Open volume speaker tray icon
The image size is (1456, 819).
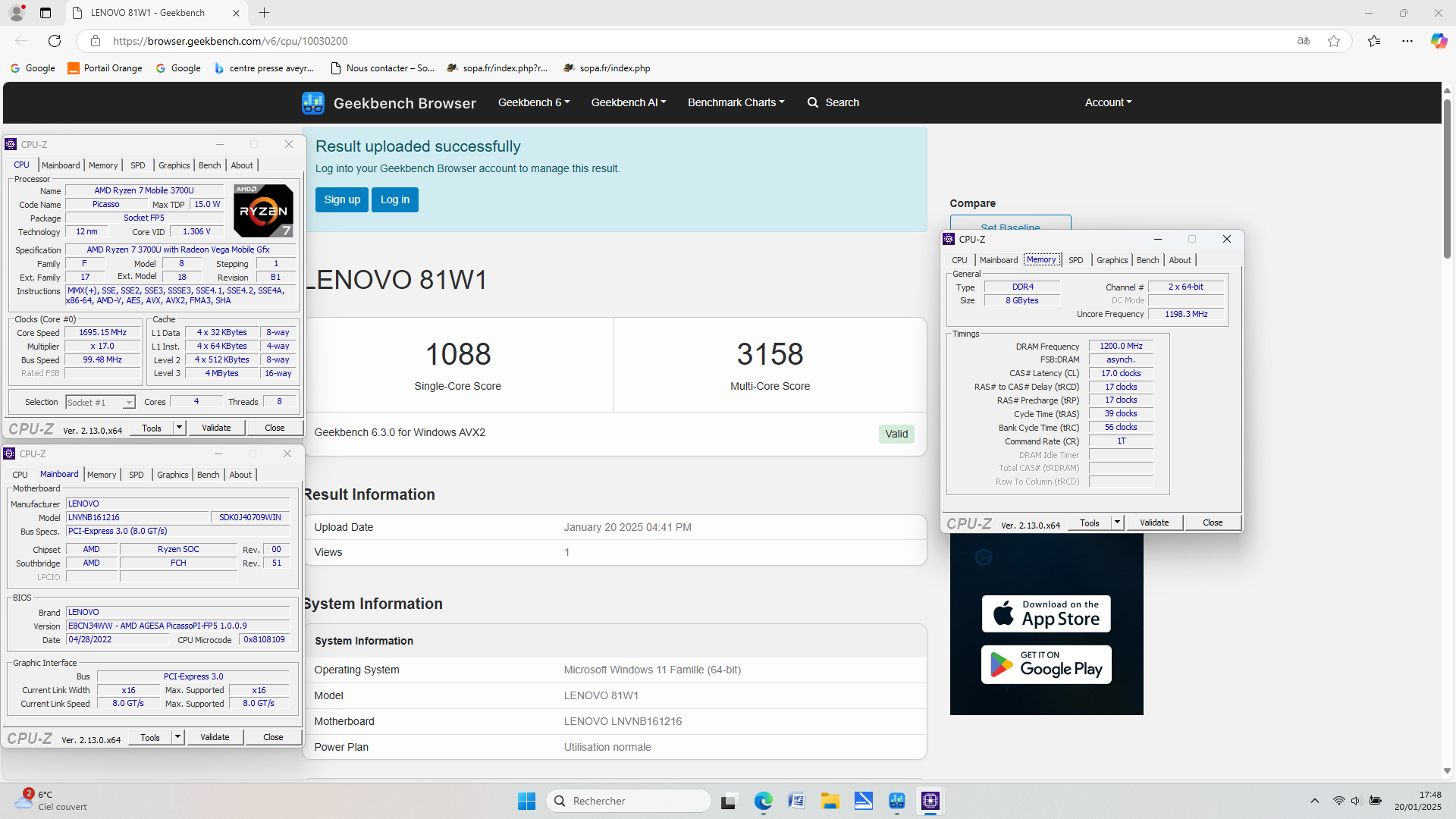[x=1357, y=801]
